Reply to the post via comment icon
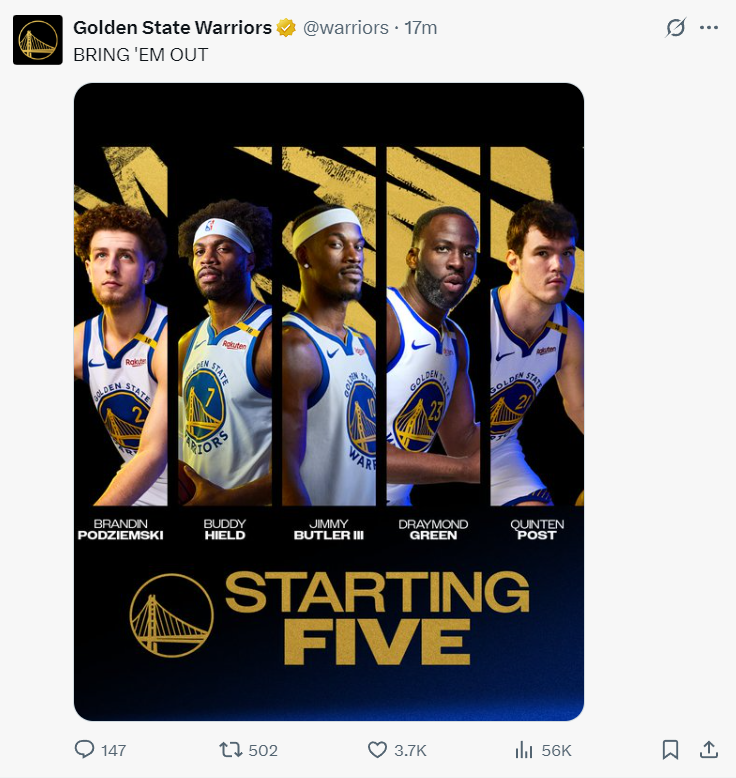Screen dimensions: 736x778 pyautogui.click(x=84, y=749)
